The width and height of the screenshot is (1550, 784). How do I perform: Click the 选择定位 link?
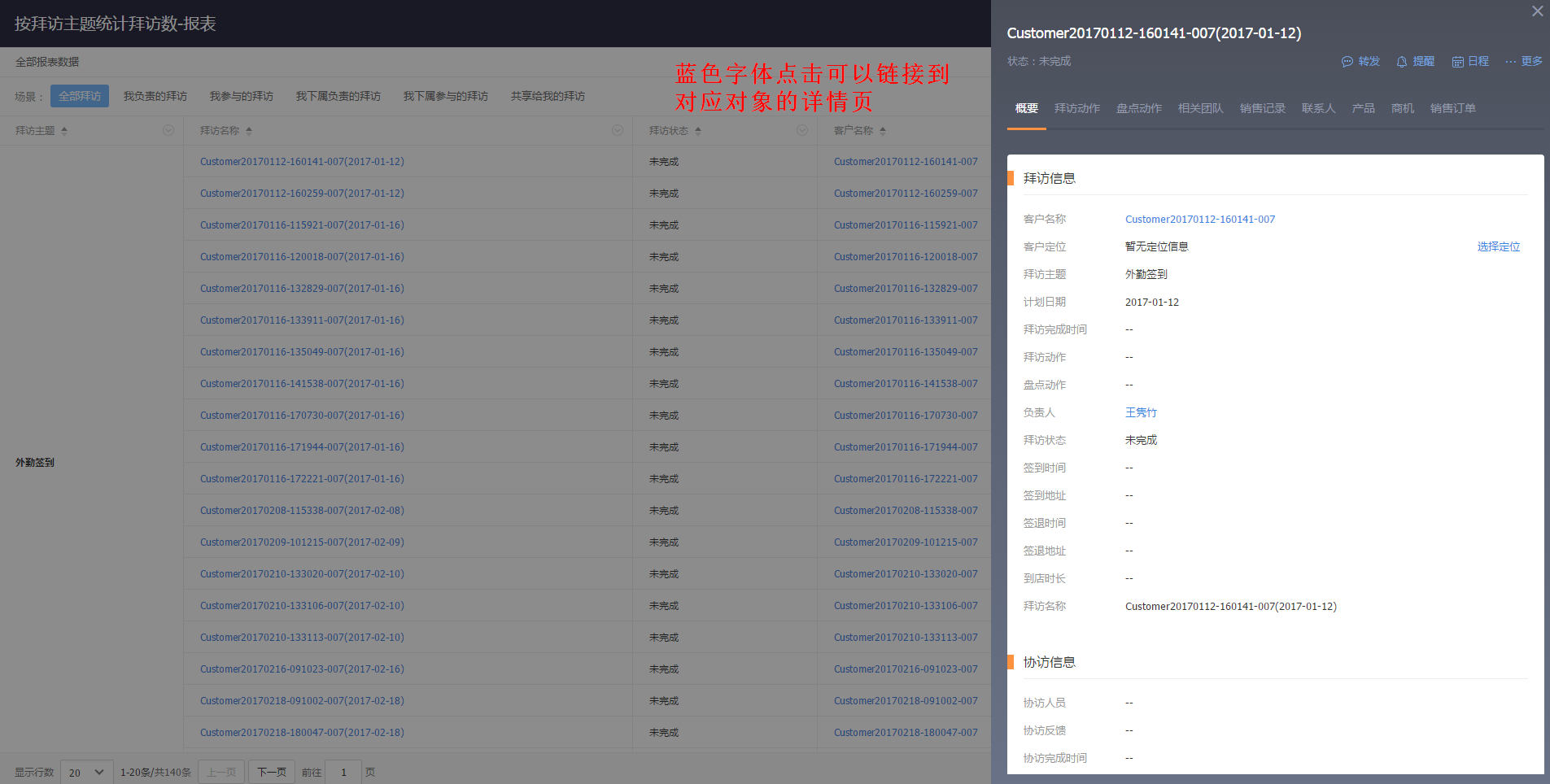1498,246
